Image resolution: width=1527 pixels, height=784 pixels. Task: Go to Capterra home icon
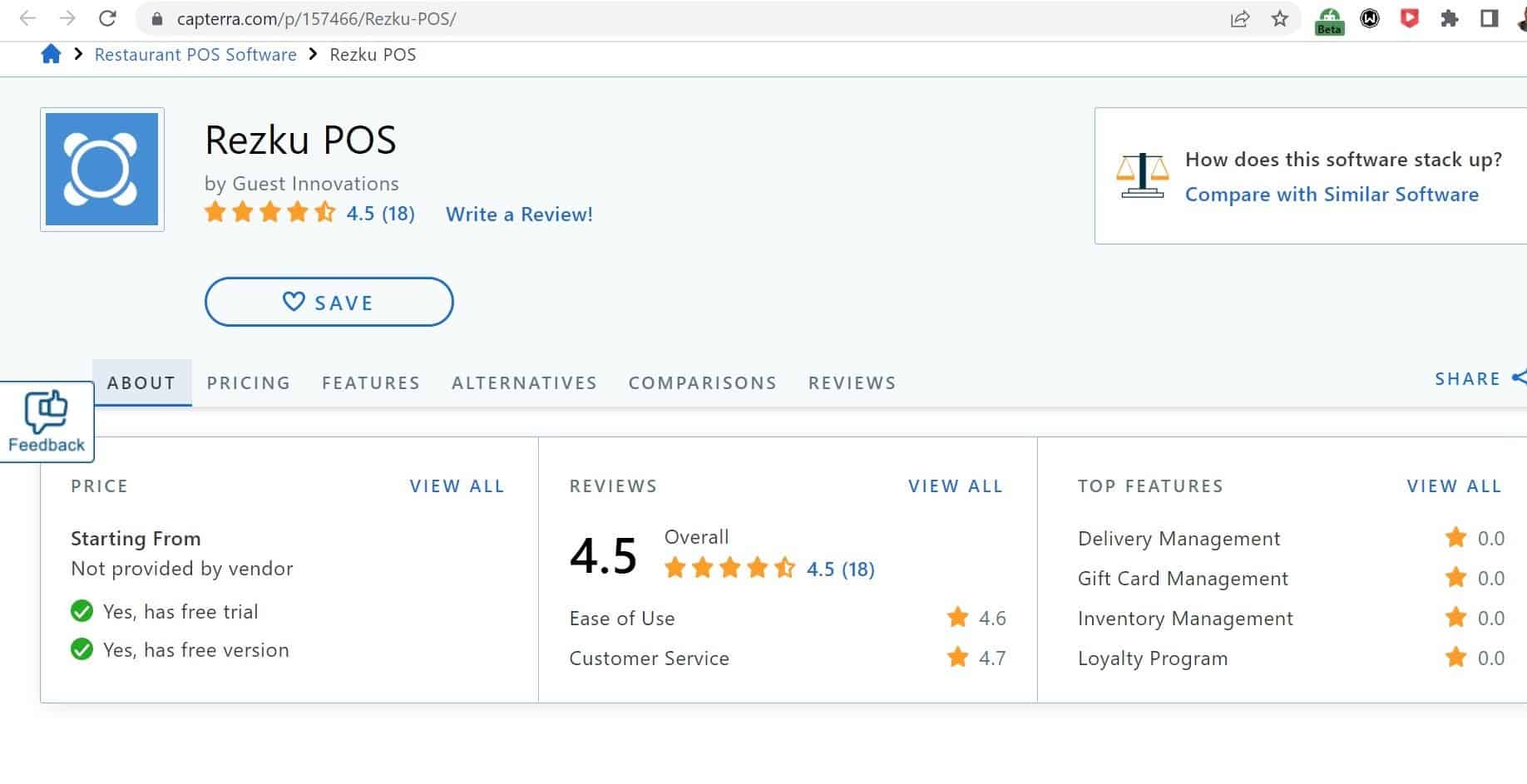point(51,55)
